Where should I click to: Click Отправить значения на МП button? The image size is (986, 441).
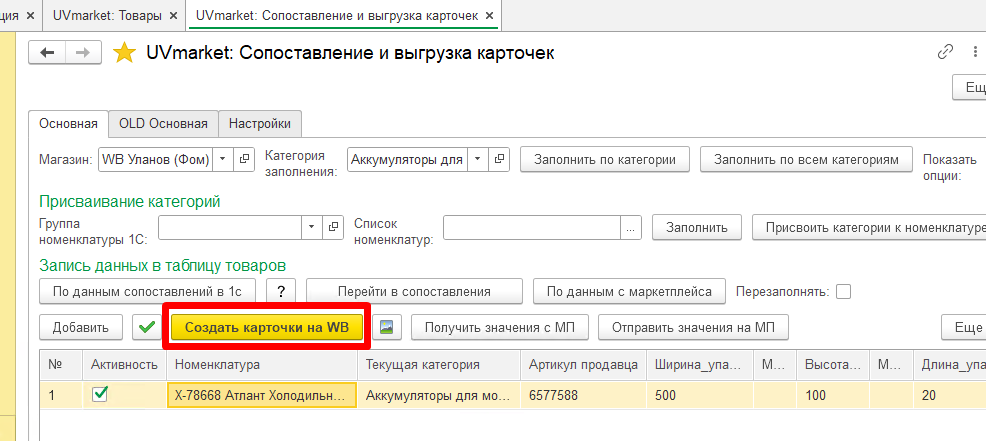693,327
